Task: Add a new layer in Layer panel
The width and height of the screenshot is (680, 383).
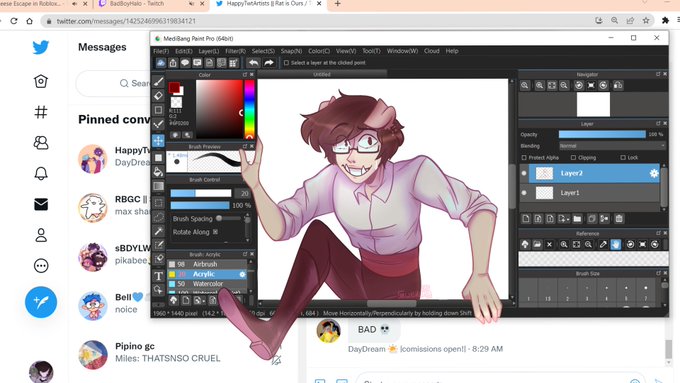Action: [526, 219]
